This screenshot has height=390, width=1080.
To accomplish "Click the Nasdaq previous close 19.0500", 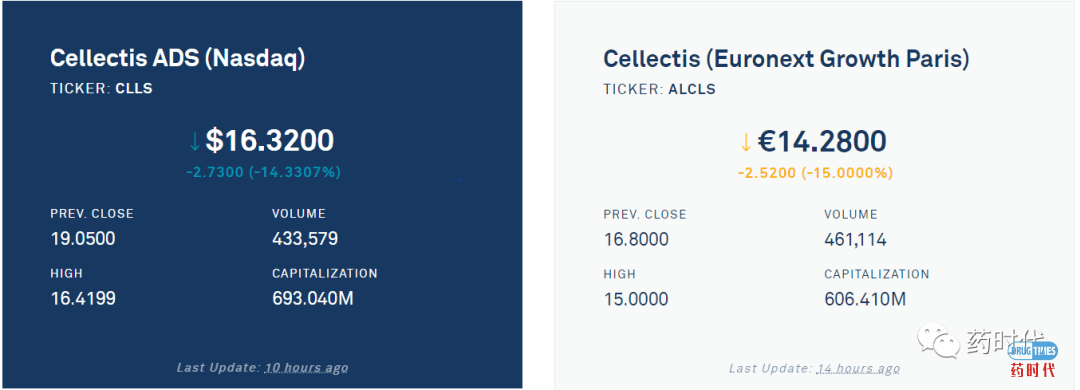I will point(83,239).
